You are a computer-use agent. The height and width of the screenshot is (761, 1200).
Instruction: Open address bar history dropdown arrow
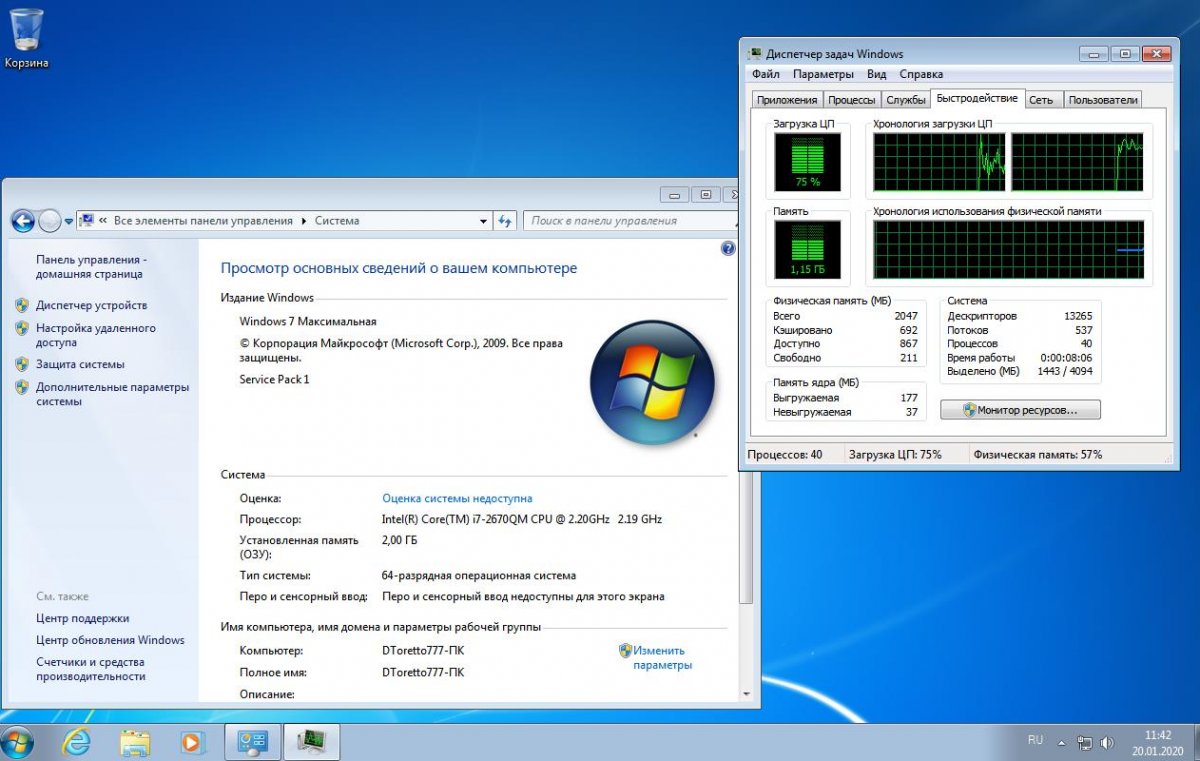click(483, 221)
